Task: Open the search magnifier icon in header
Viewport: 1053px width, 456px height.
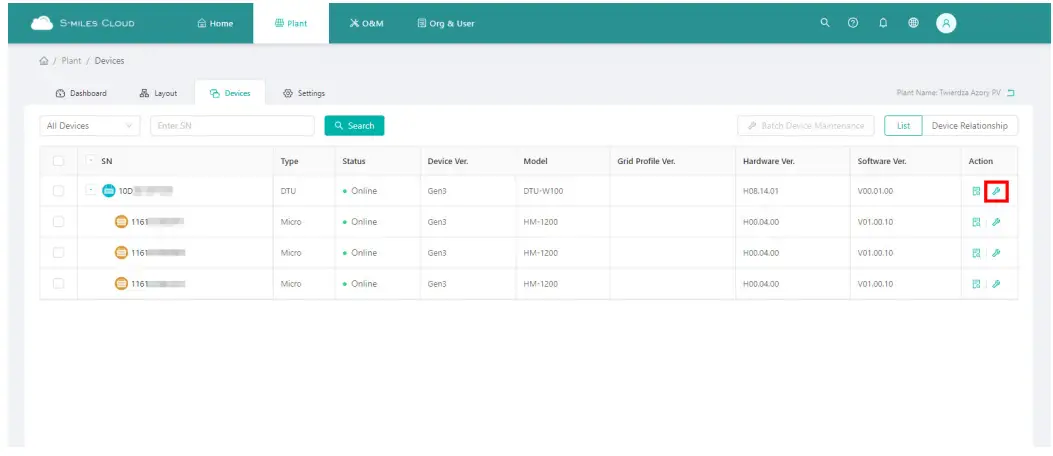Action: click(825, 23)
